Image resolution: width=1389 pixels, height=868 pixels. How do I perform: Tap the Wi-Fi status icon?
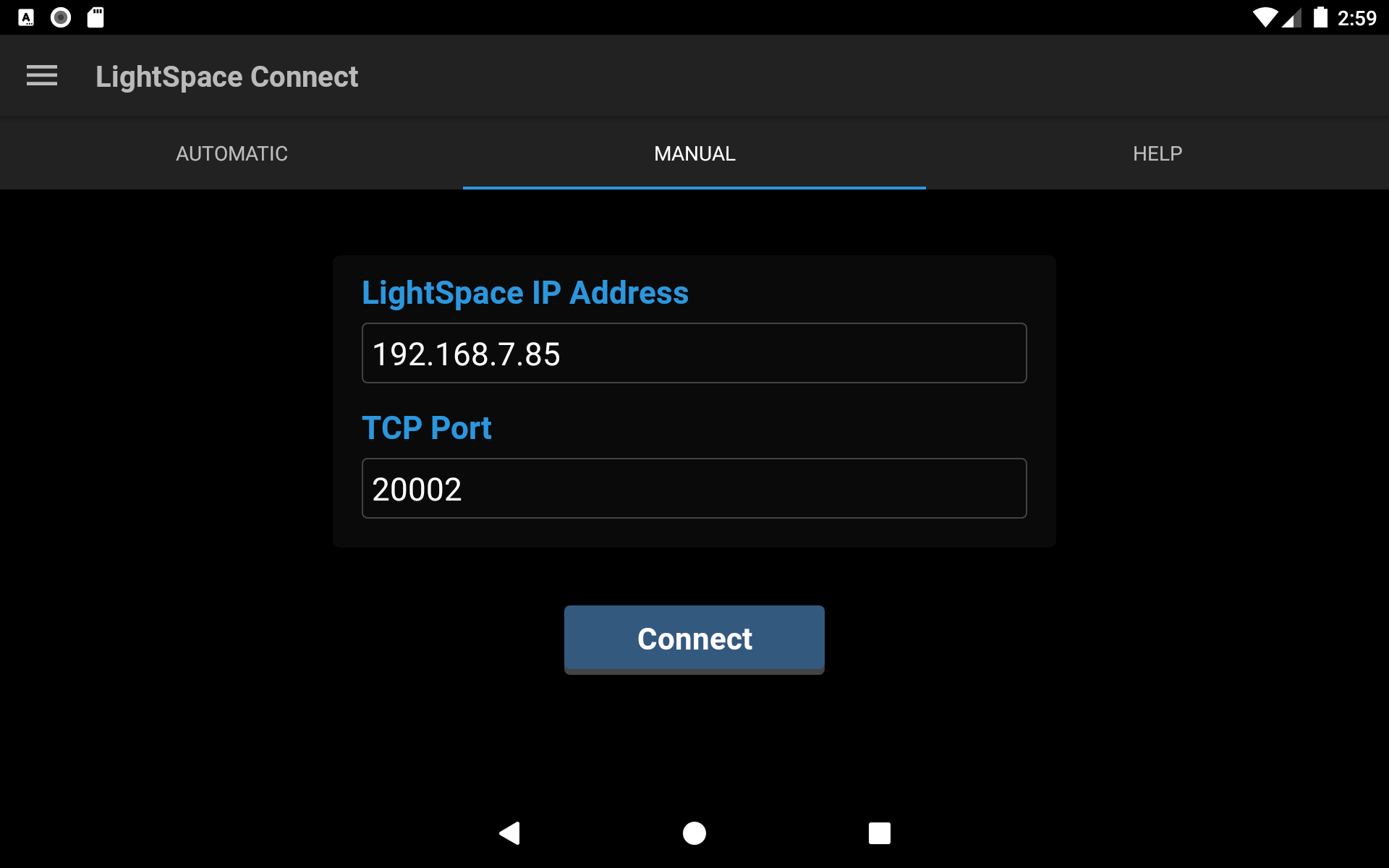[1265, 17]
